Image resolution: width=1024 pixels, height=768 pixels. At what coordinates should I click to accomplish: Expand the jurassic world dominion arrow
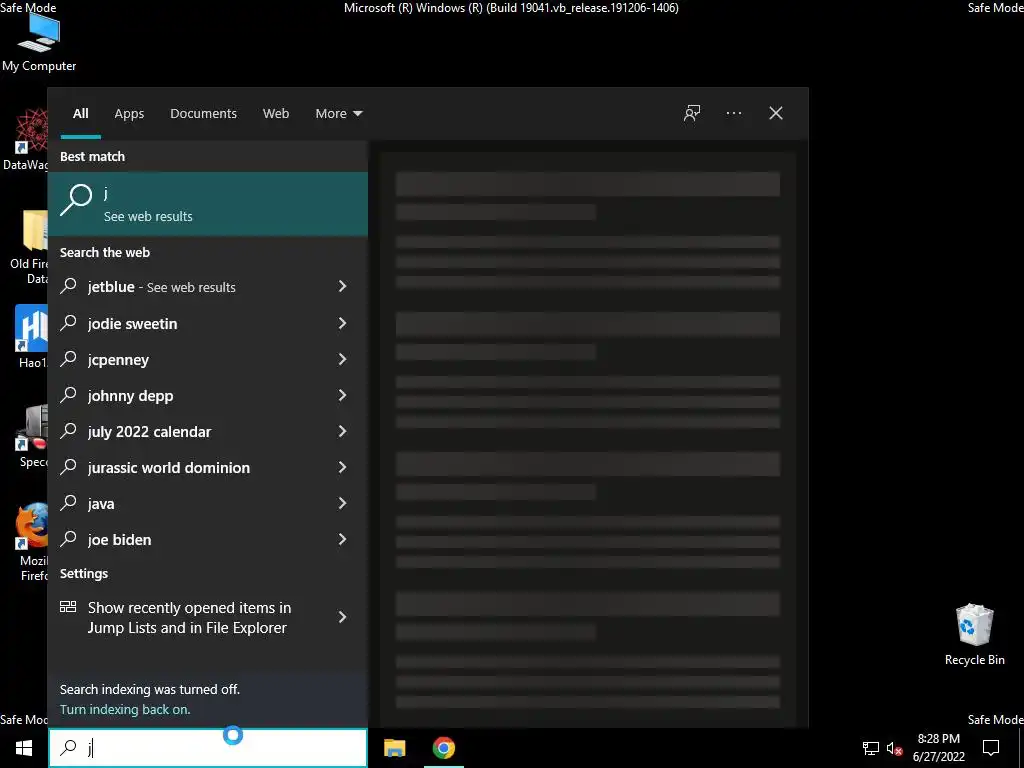coord(342,466)
